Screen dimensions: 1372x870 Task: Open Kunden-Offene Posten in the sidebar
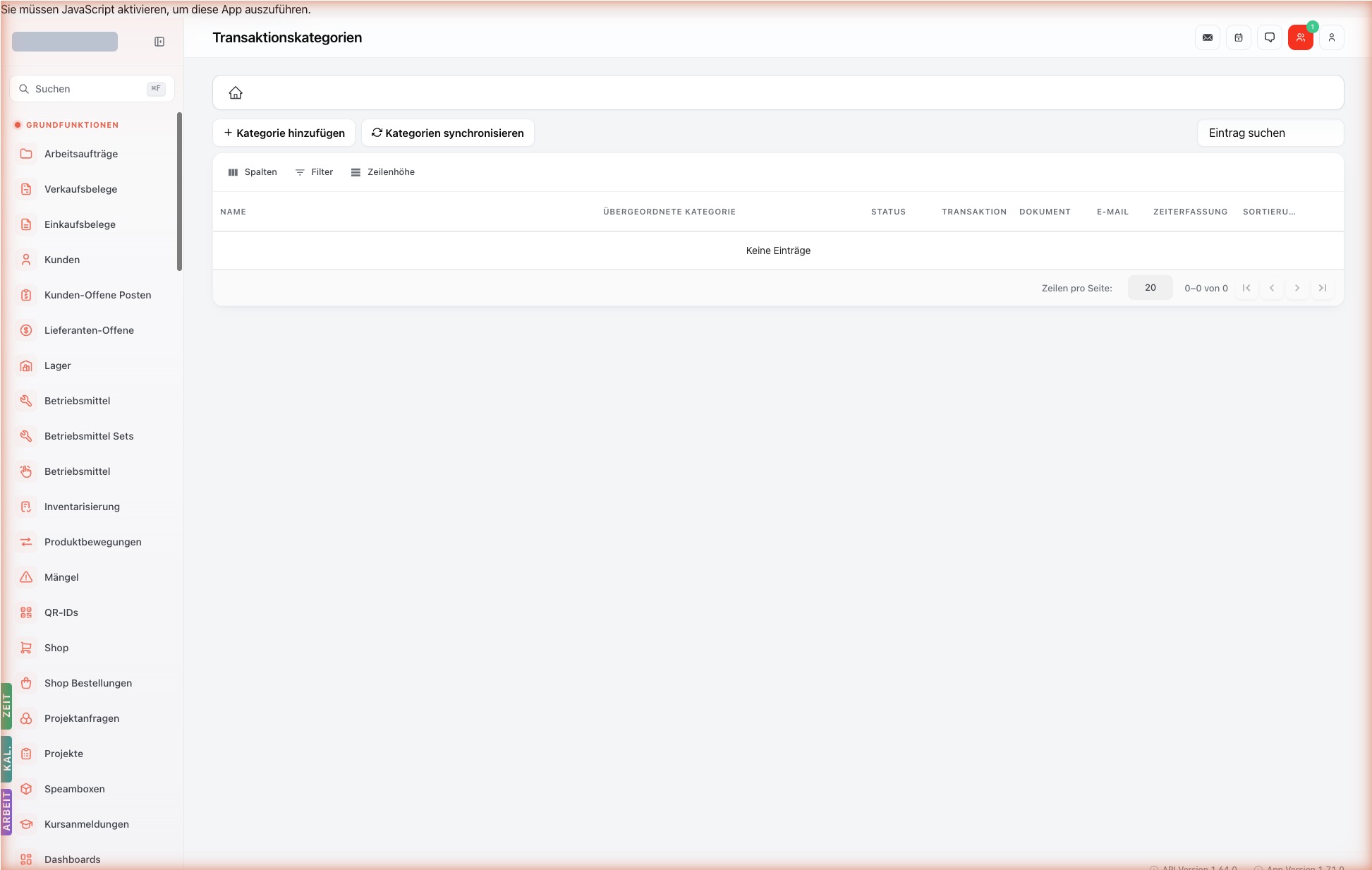[x=92, y=295]
